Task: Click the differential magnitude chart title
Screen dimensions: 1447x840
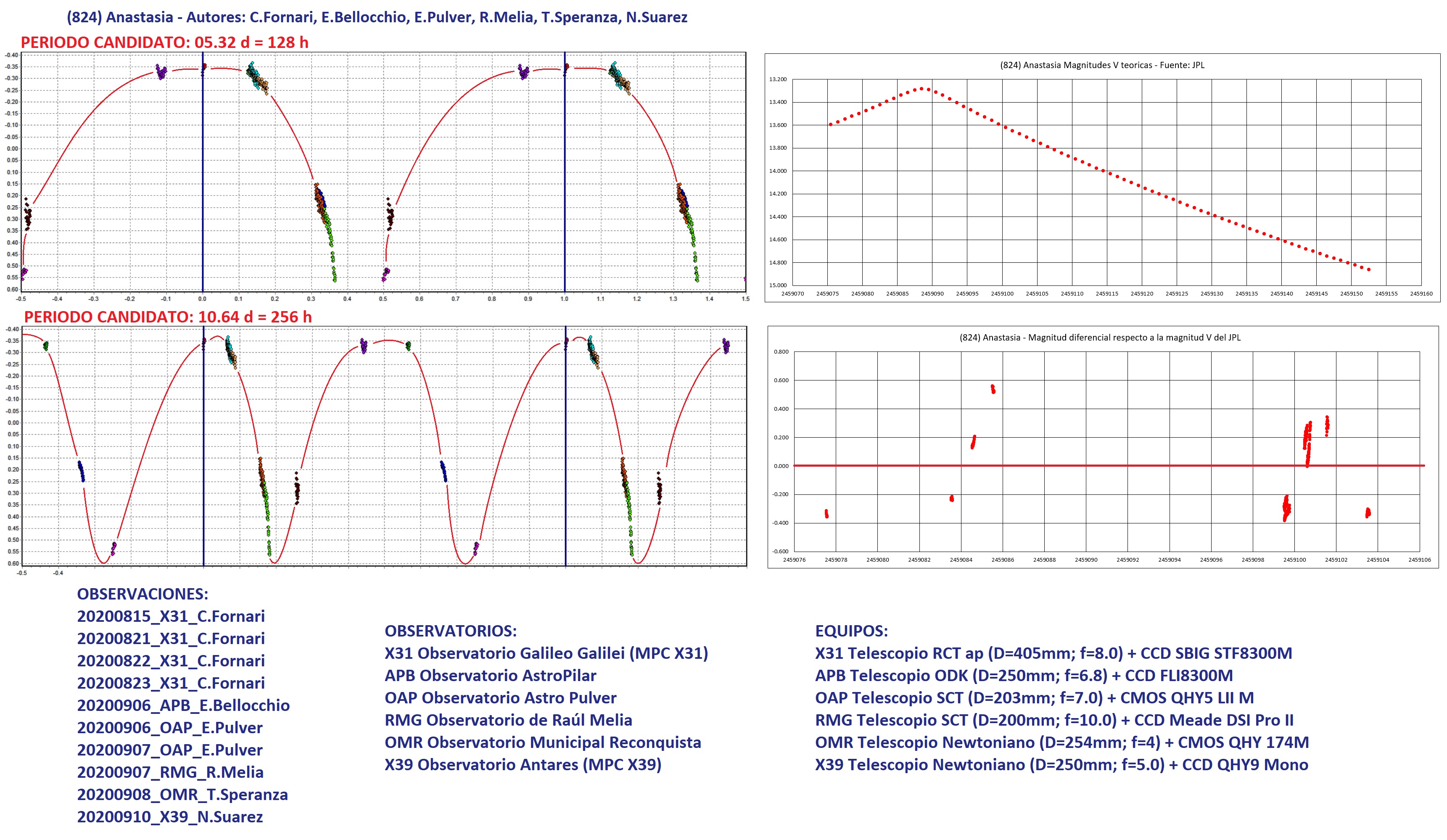Action: [1100, 338]
